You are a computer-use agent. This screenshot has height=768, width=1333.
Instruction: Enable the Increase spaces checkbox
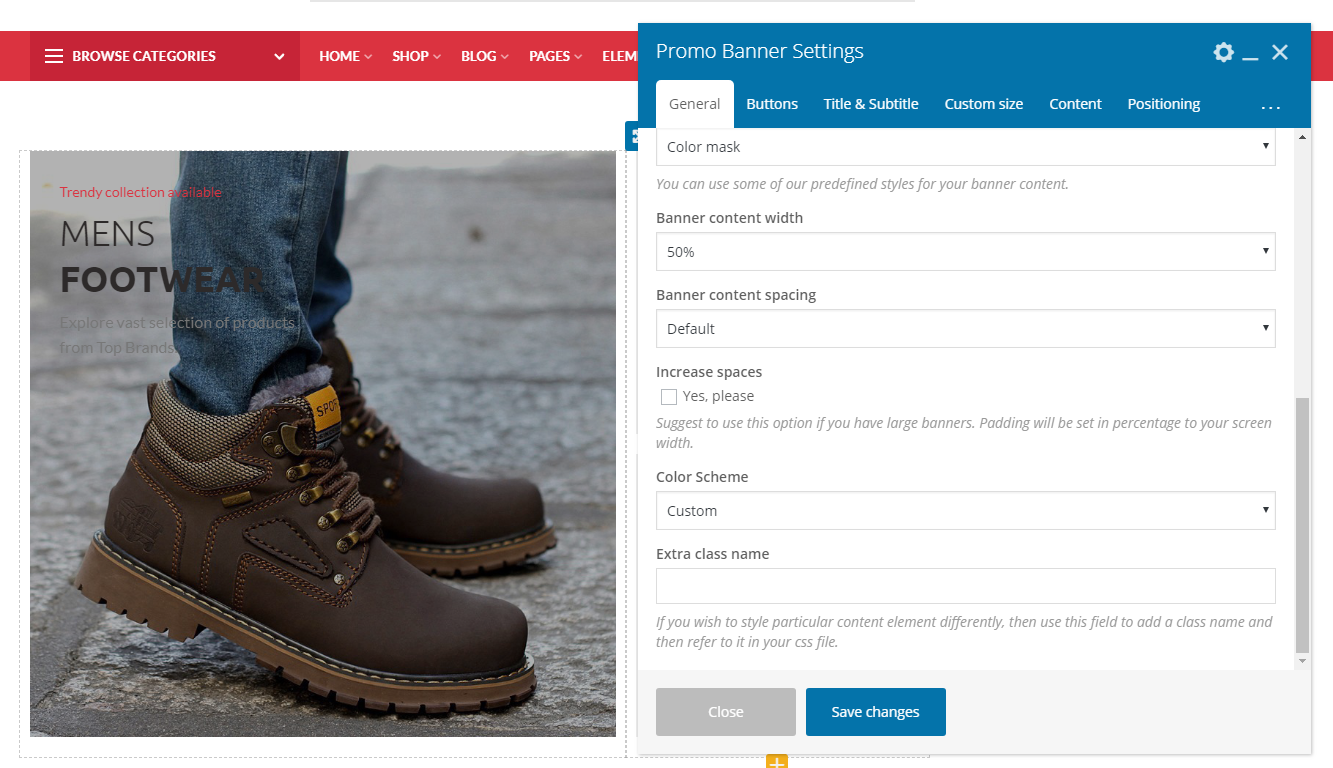coord(669,397)
